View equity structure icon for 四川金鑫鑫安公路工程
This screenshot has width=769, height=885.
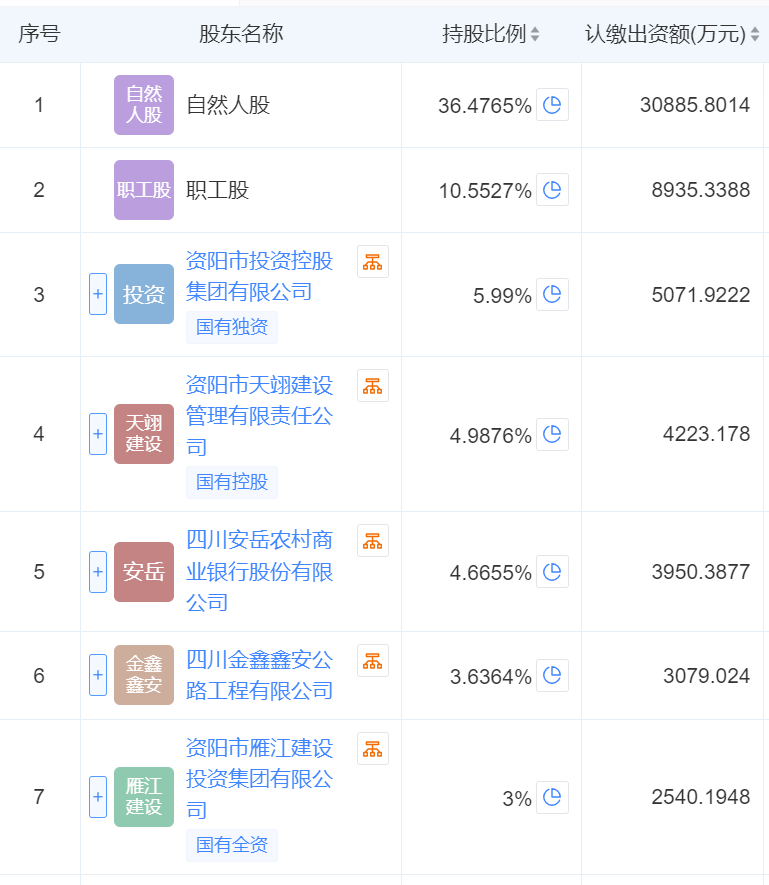tap(373, 660)
